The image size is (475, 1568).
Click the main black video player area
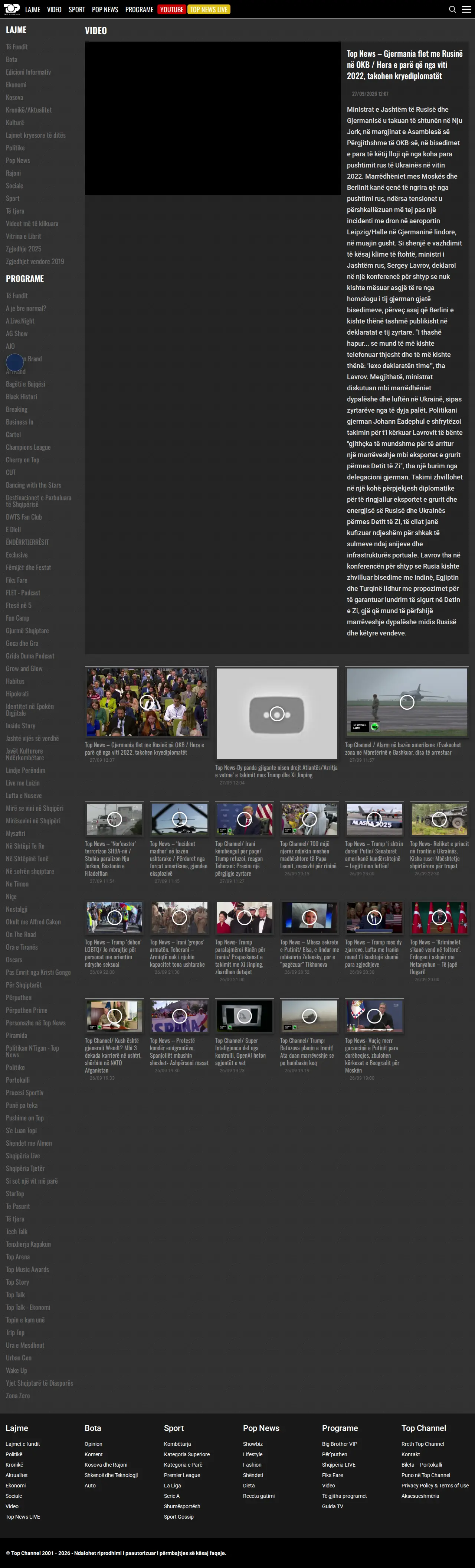coord(213,118)
